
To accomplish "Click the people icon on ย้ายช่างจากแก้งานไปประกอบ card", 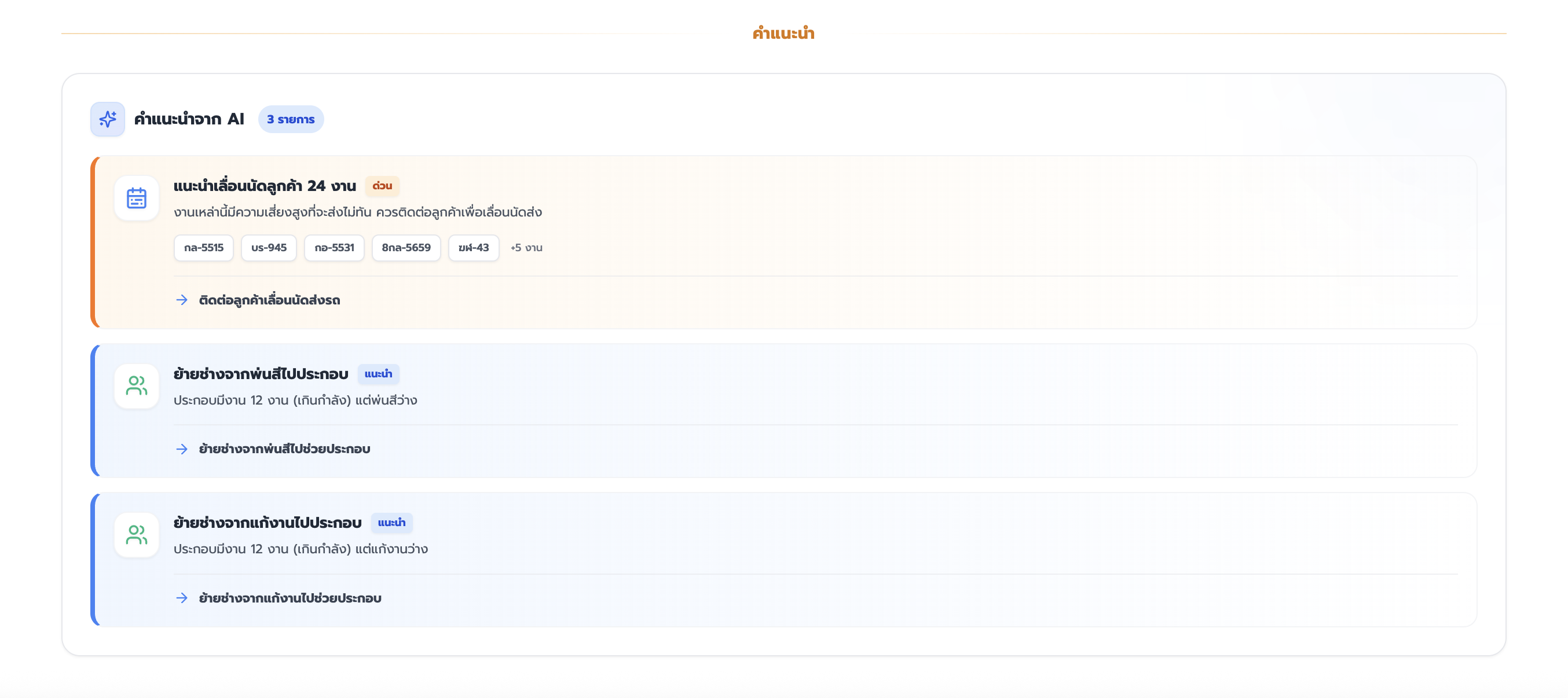I will tap(136, 535).
